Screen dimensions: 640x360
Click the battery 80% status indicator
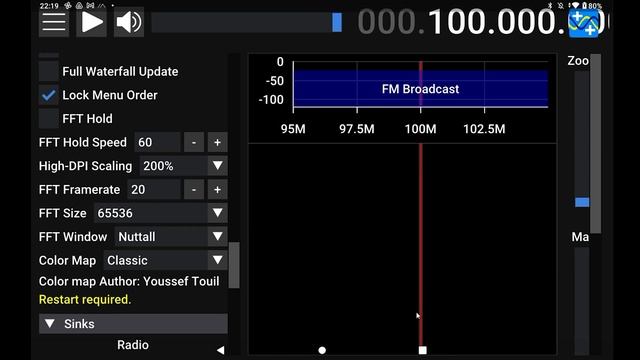[592, 6]
